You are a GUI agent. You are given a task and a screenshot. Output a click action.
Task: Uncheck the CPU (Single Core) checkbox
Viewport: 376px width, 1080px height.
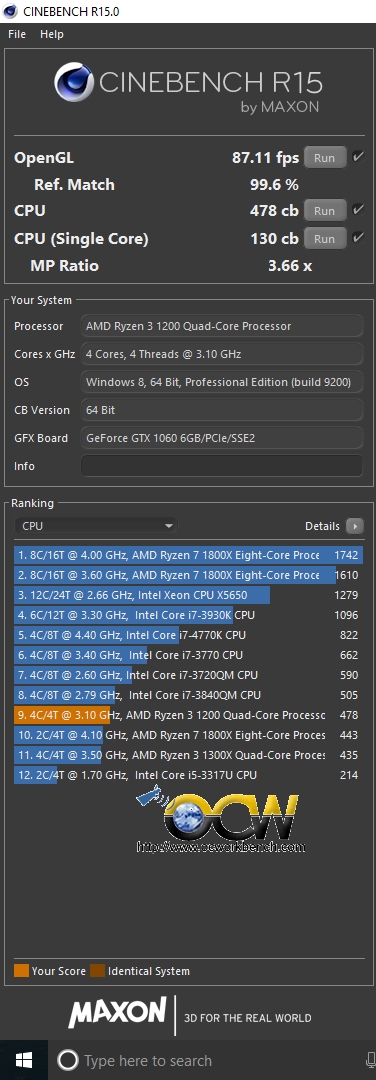(x=358, y=238)
